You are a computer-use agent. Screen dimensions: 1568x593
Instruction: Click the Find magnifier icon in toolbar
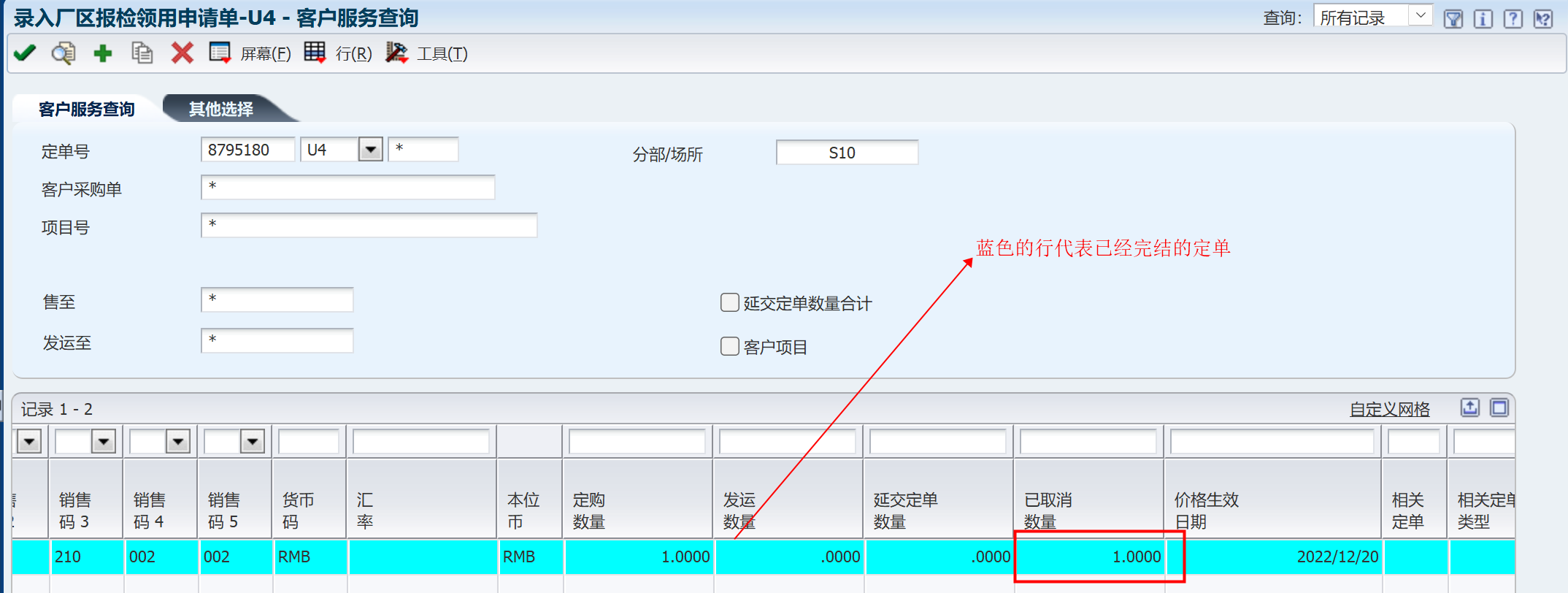pyautogui.click(x=64, y=53)
